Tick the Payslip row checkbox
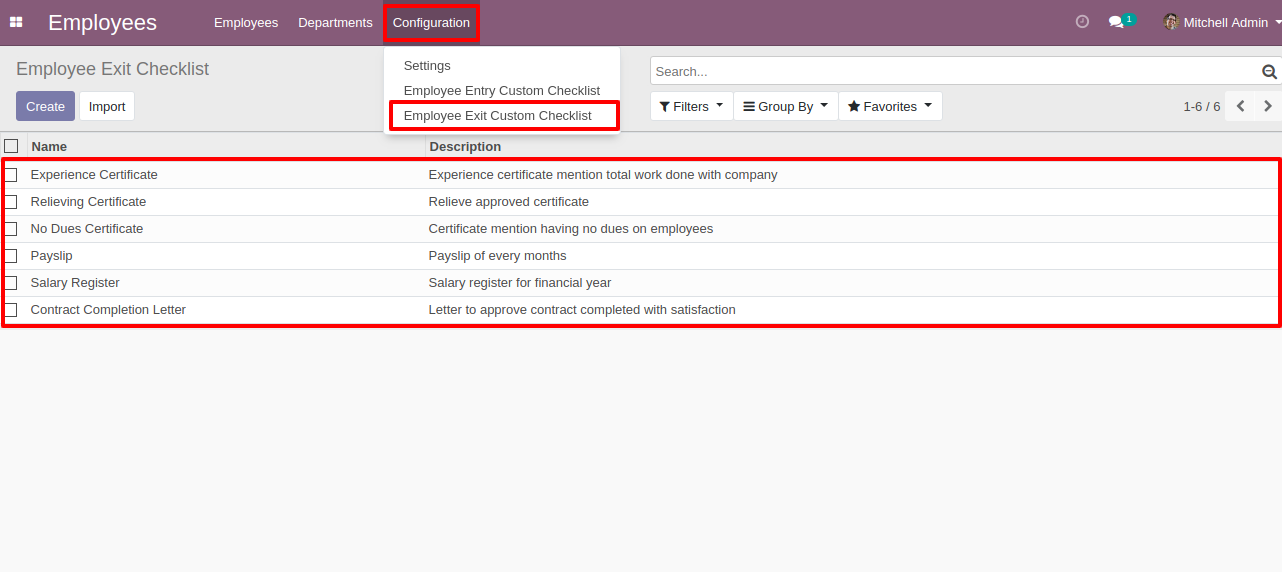This screenshot has height=572, width=1282. [x=11, y=256]
